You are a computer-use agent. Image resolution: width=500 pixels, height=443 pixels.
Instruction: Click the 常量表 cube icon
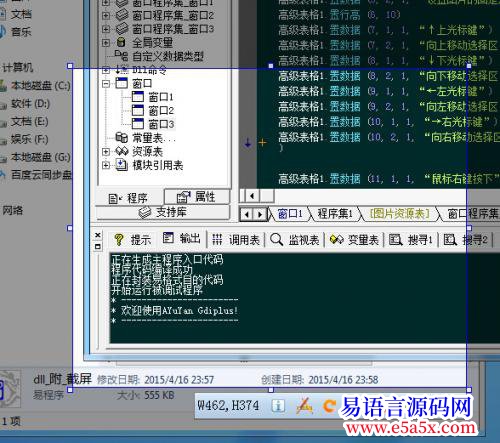121,137
